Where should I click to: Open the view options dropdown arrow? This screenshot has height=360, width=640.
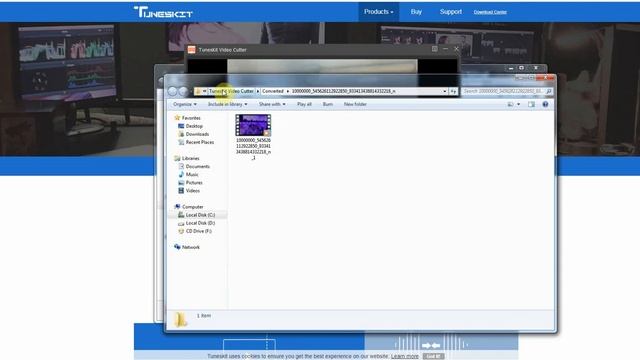518,104
